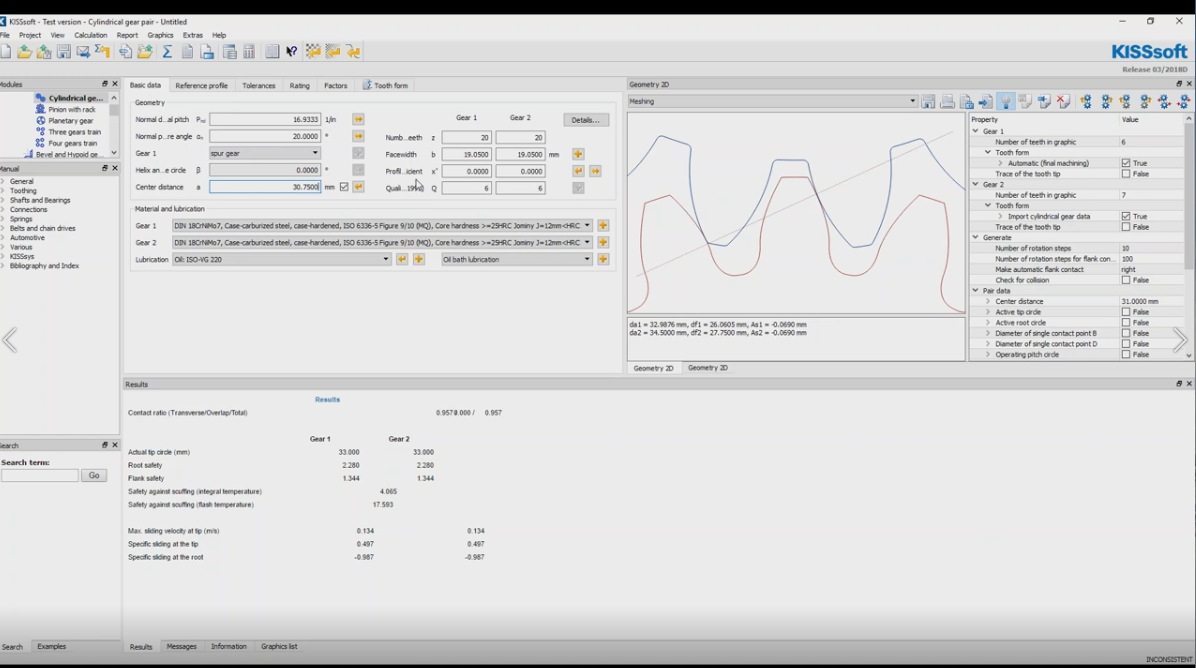The width and height of the screenshot is (1196, 668).
Task: Click the Help question-mark cursor icon
Action: tap(292, 52)
